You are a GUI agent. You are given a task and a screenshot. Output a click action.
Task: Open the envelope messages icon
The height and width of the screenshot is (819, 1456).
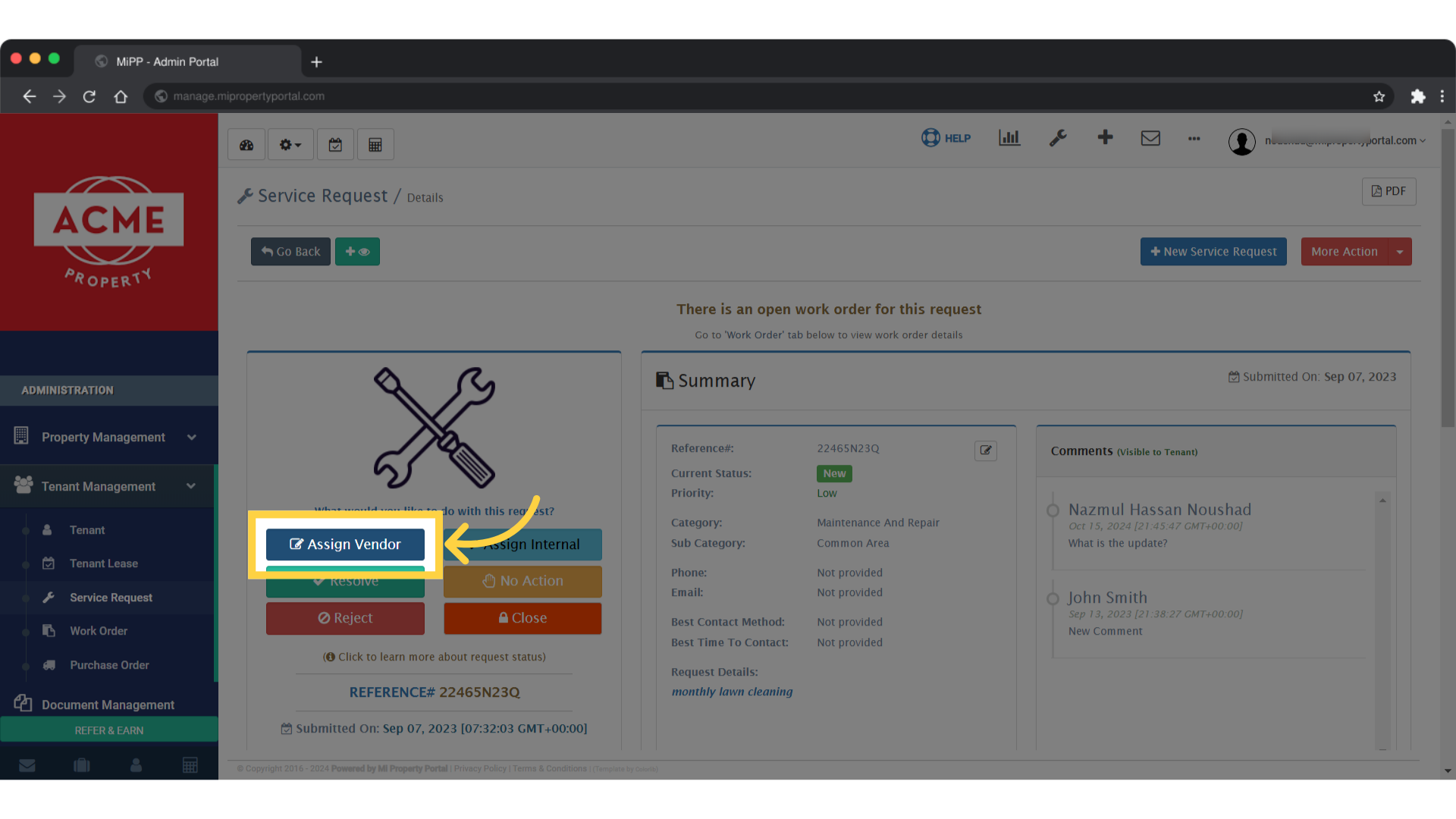pos(1150,138)
